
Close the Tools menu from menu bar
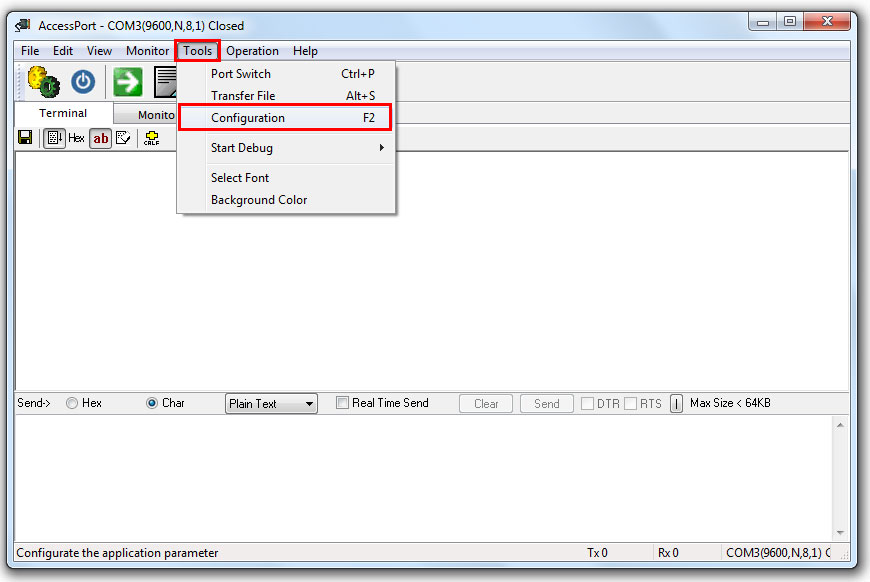(x=198, y=51)
